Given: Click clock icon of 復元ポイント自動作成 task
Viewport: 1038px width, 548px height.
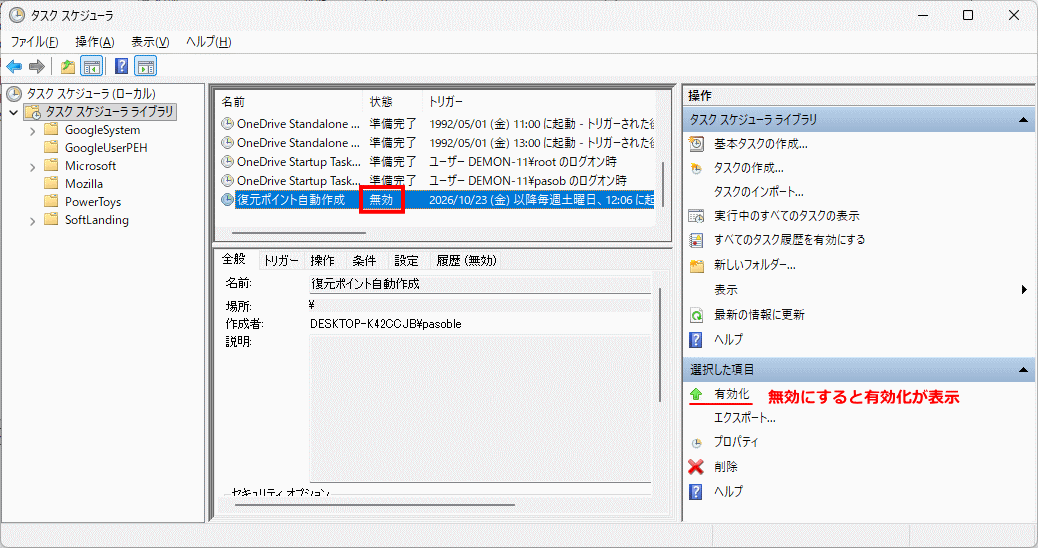Looking at the screenshot, I should point(227,199).
